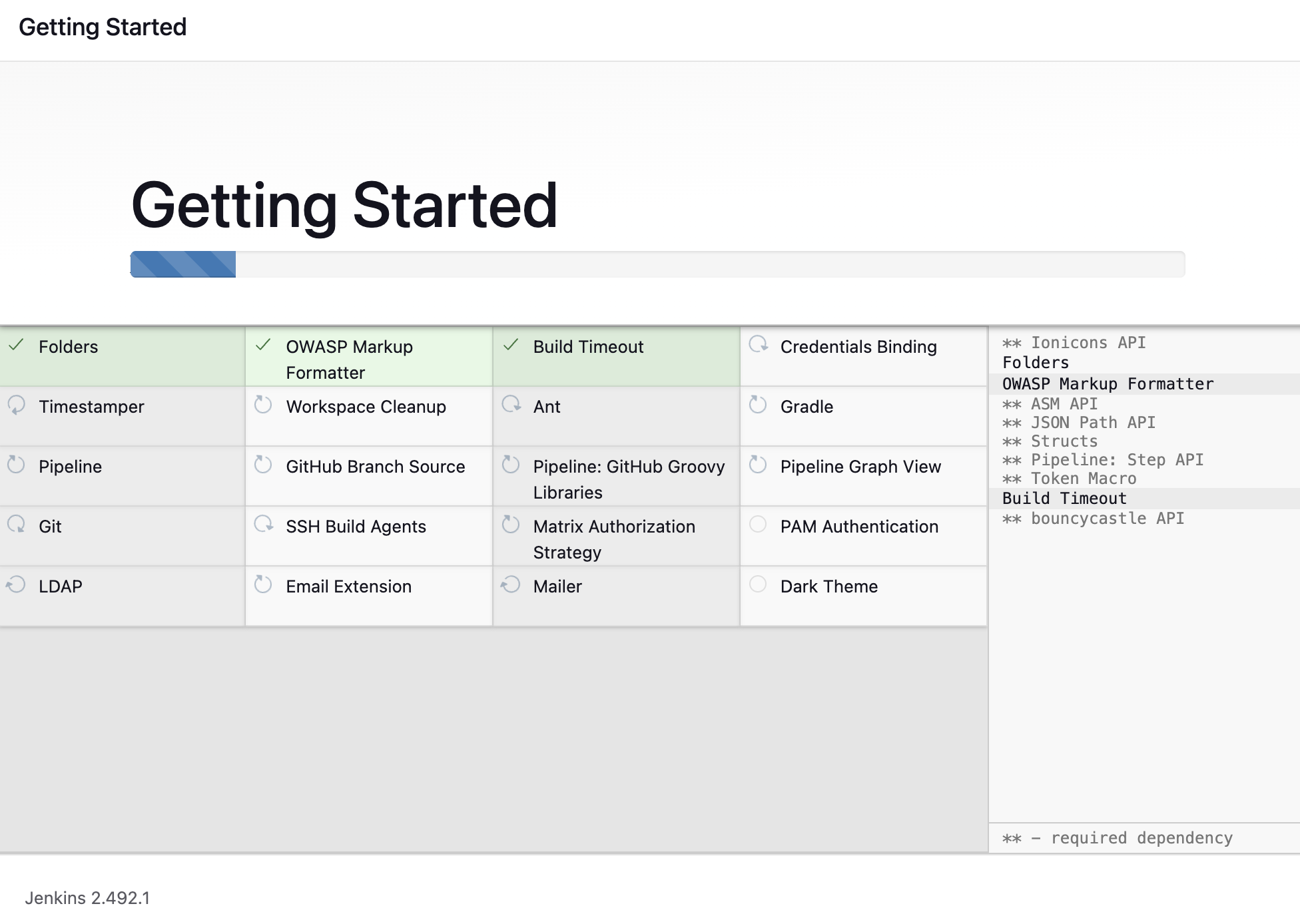Click the OWASP Markup Formatter grid label
Viewport: 1300px width, 924px height.
[x=350, y=359]
